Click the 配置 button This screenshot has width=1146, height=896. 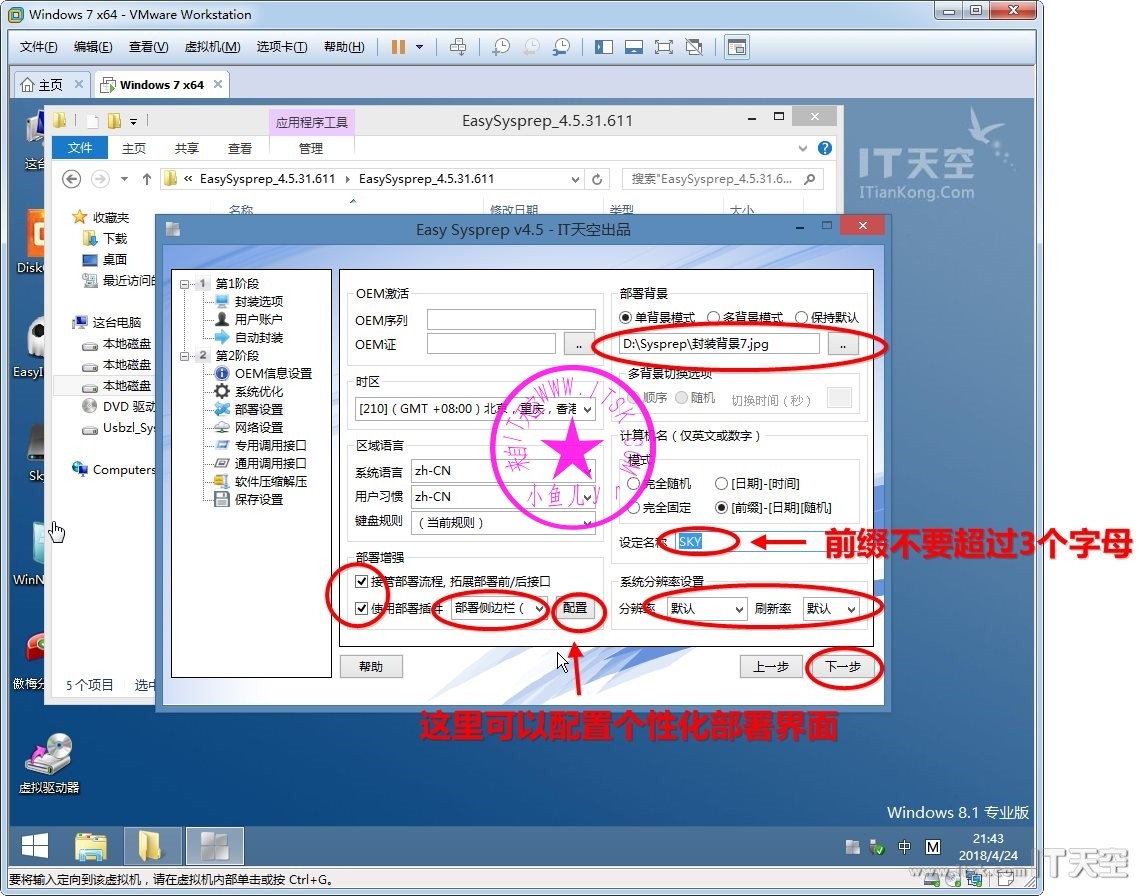575,608
